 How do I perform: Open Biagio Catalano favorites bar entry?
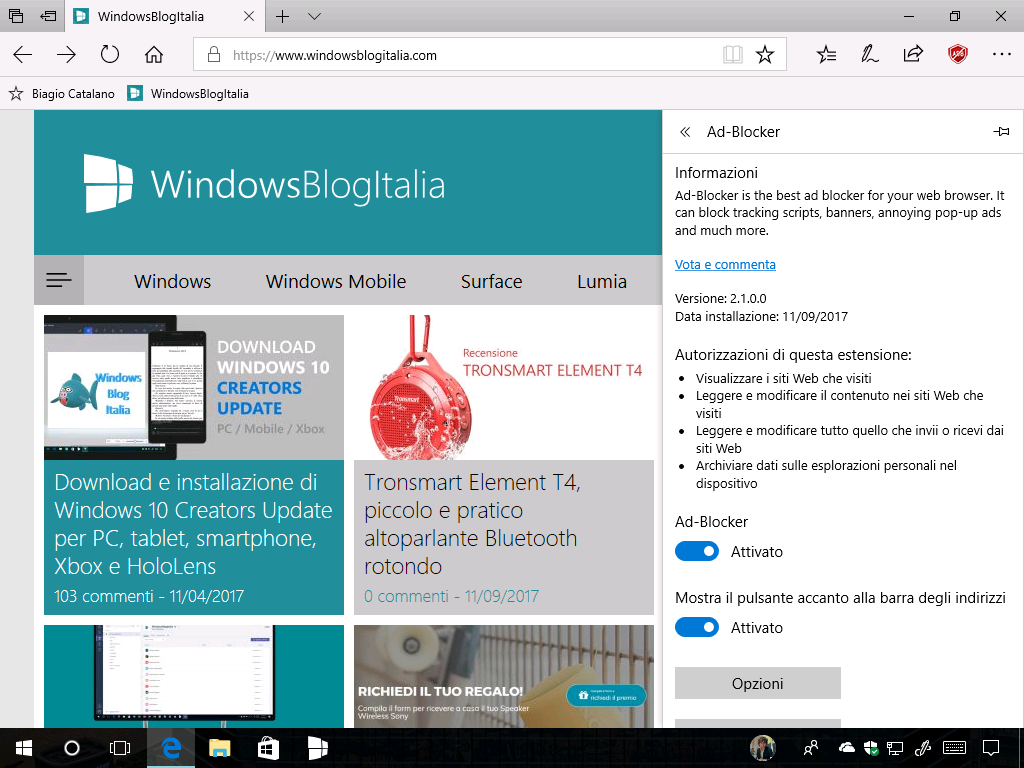point(61,93)
